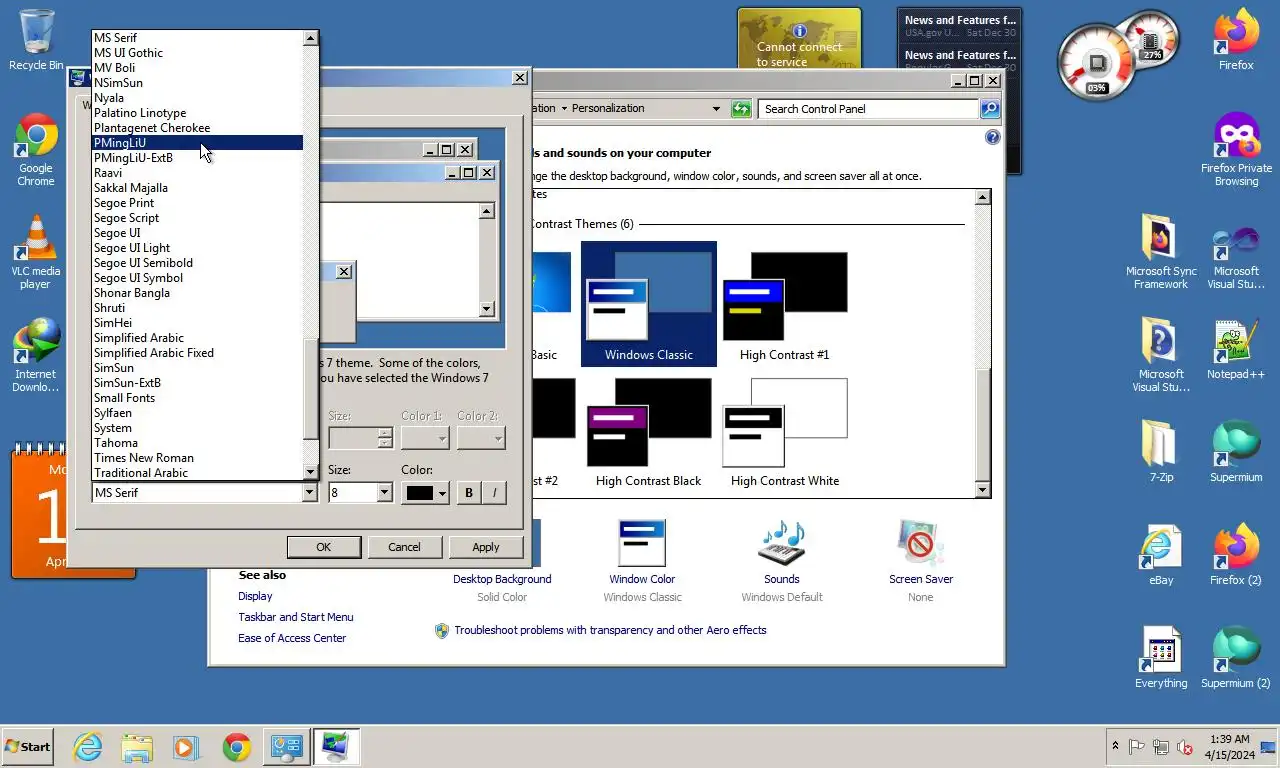The image size is (1280, 768).
Task: Choose Sylfaen font in the list
Action: 198,413
